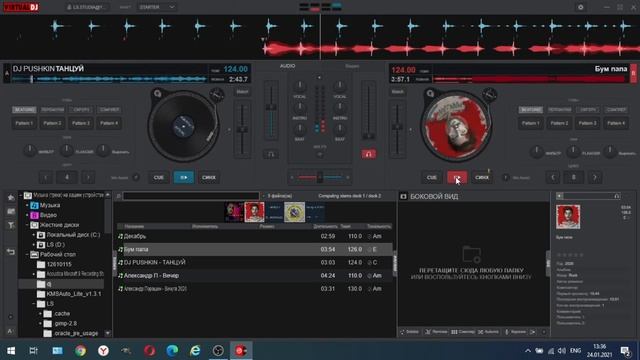Click SYNC button on left deck
The height and width of the screenshot is (360, 640).
209,177
